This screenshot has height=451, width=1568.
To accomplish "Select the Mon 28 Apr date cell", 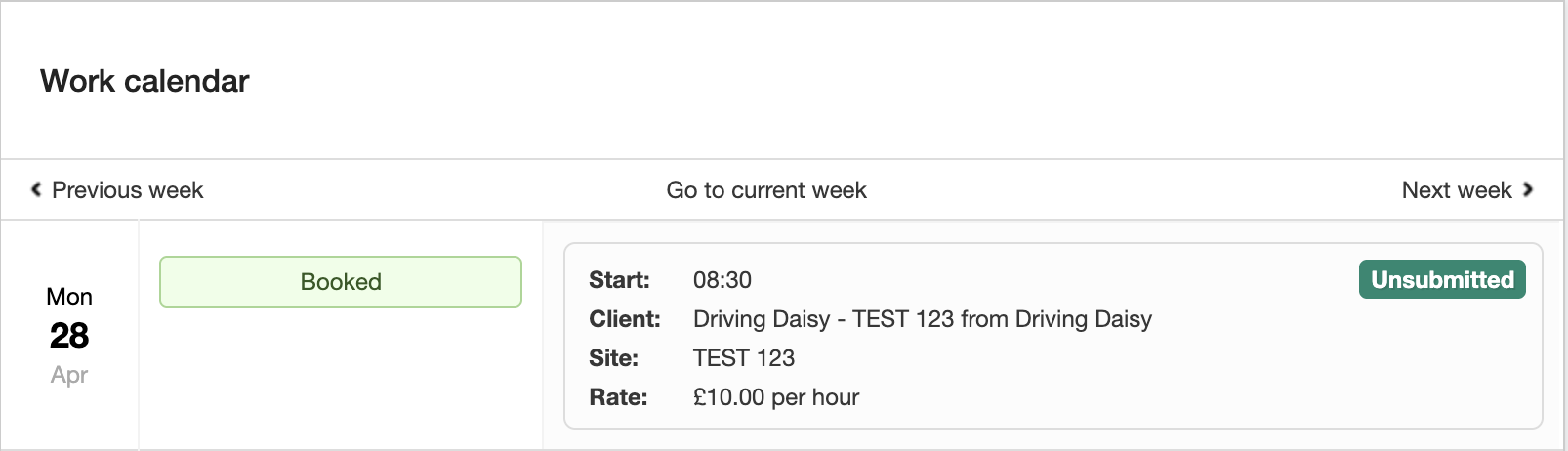I will 69,335.
